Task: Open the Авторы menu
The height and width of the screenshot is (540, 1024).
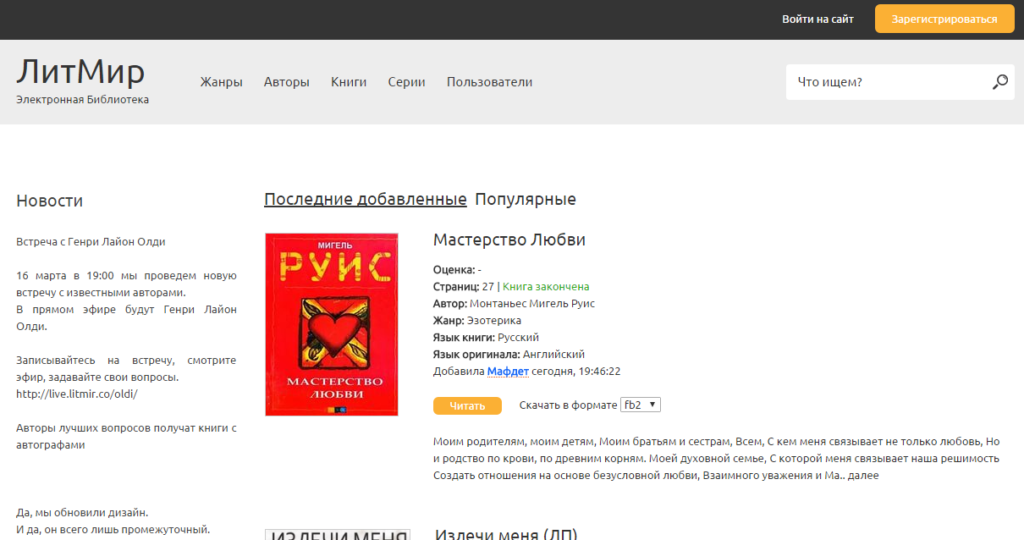Action: pyautogui.click(x=287, y=82)
